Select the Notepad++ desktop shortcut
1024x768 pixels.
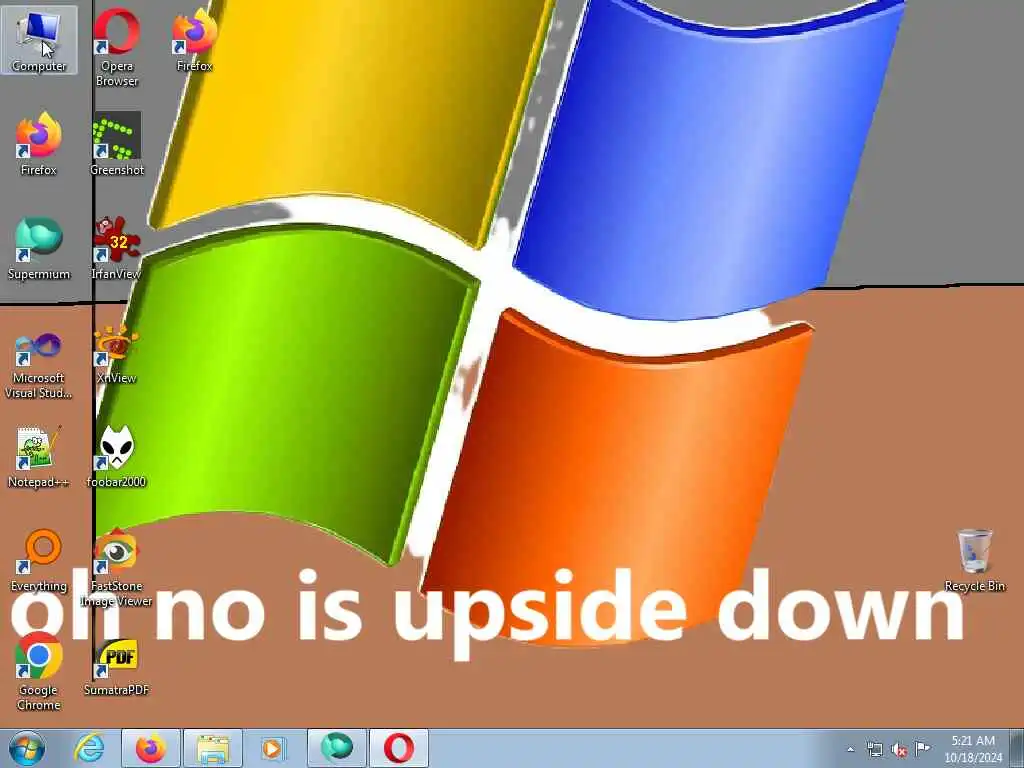(x=38, y=457)
